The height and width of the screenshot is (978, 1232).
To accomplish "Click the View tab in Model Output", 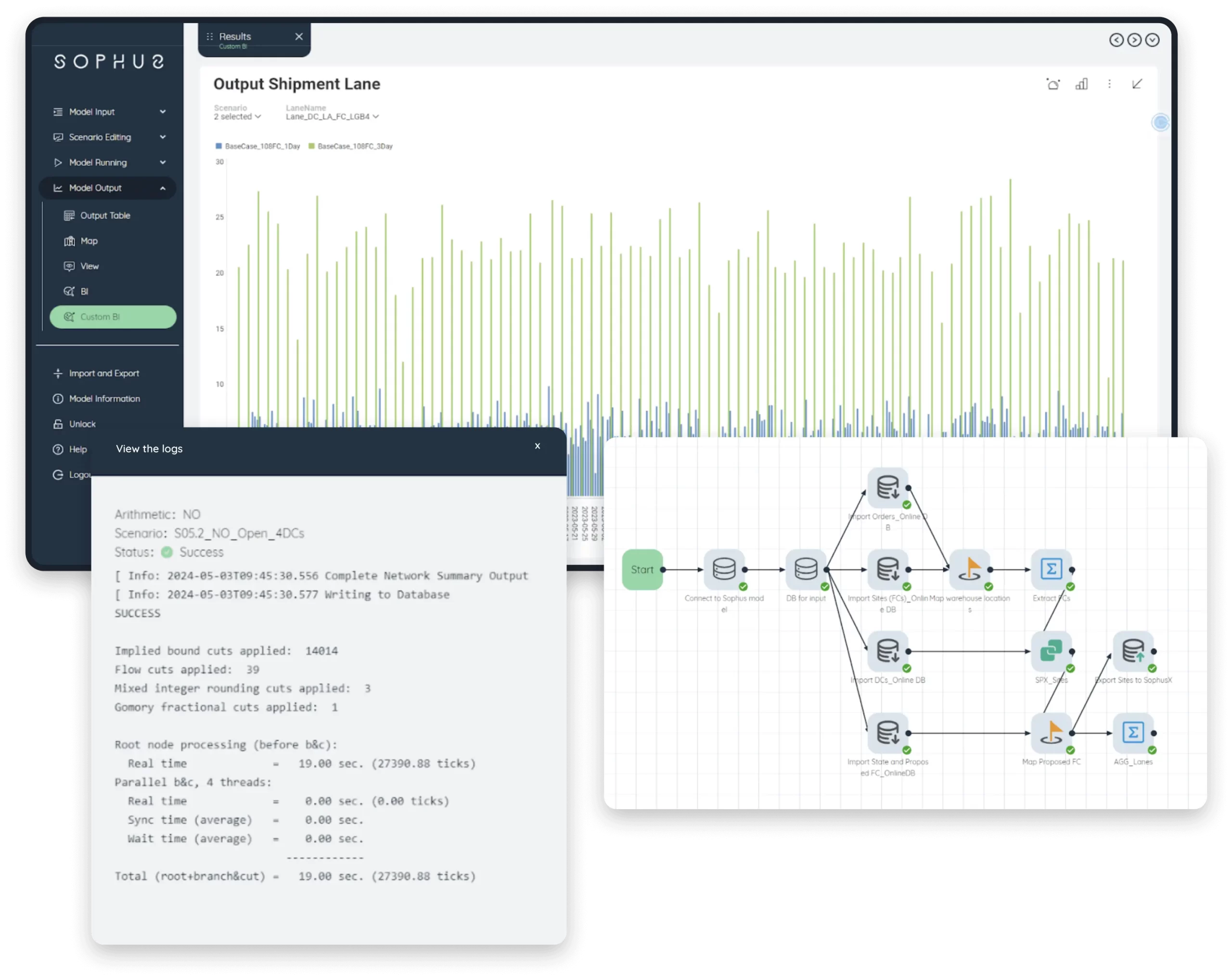I will tap(90, 266).
